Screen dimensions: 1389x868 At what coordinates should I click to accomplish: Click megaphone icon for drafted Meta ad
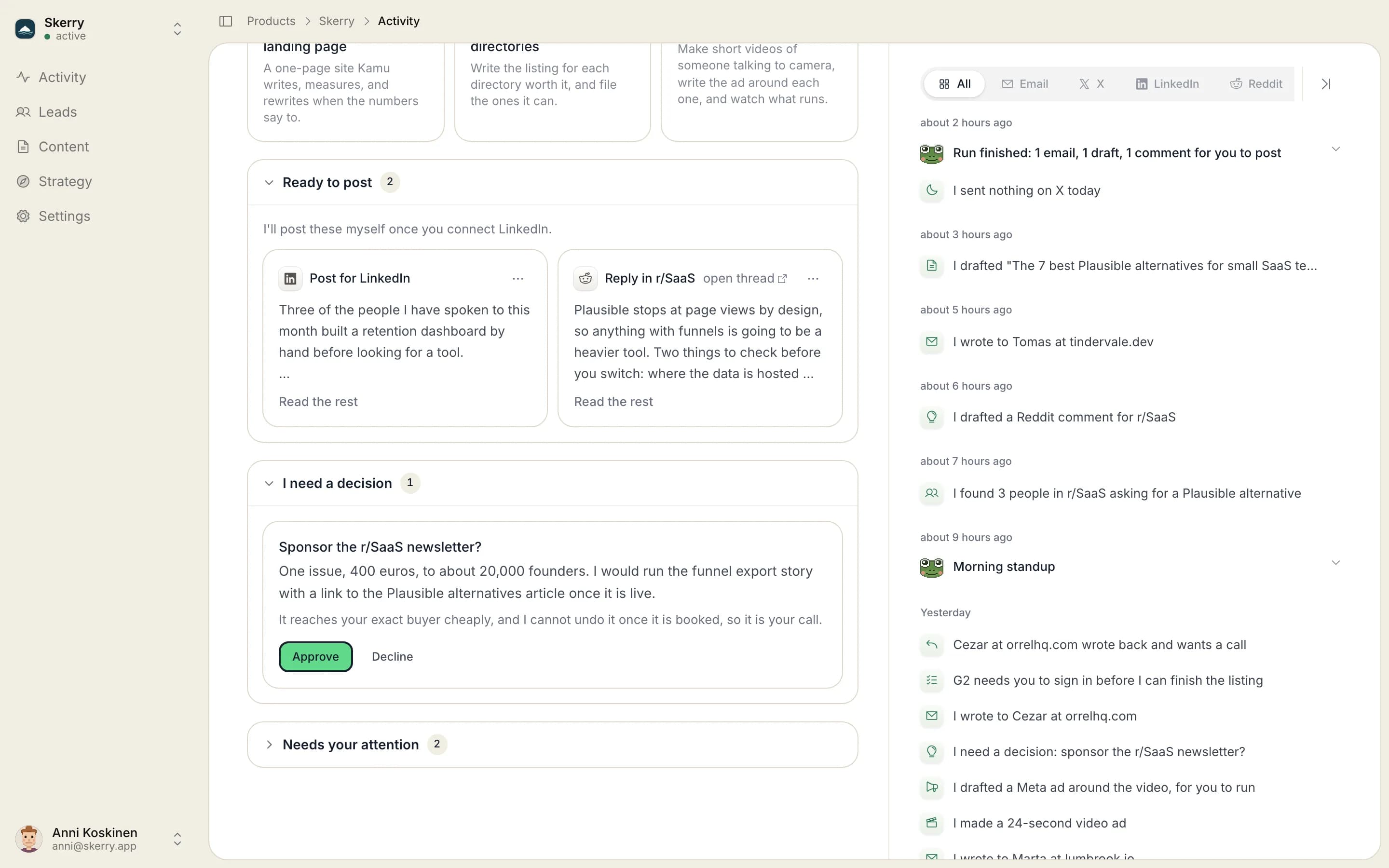(932, 787)
